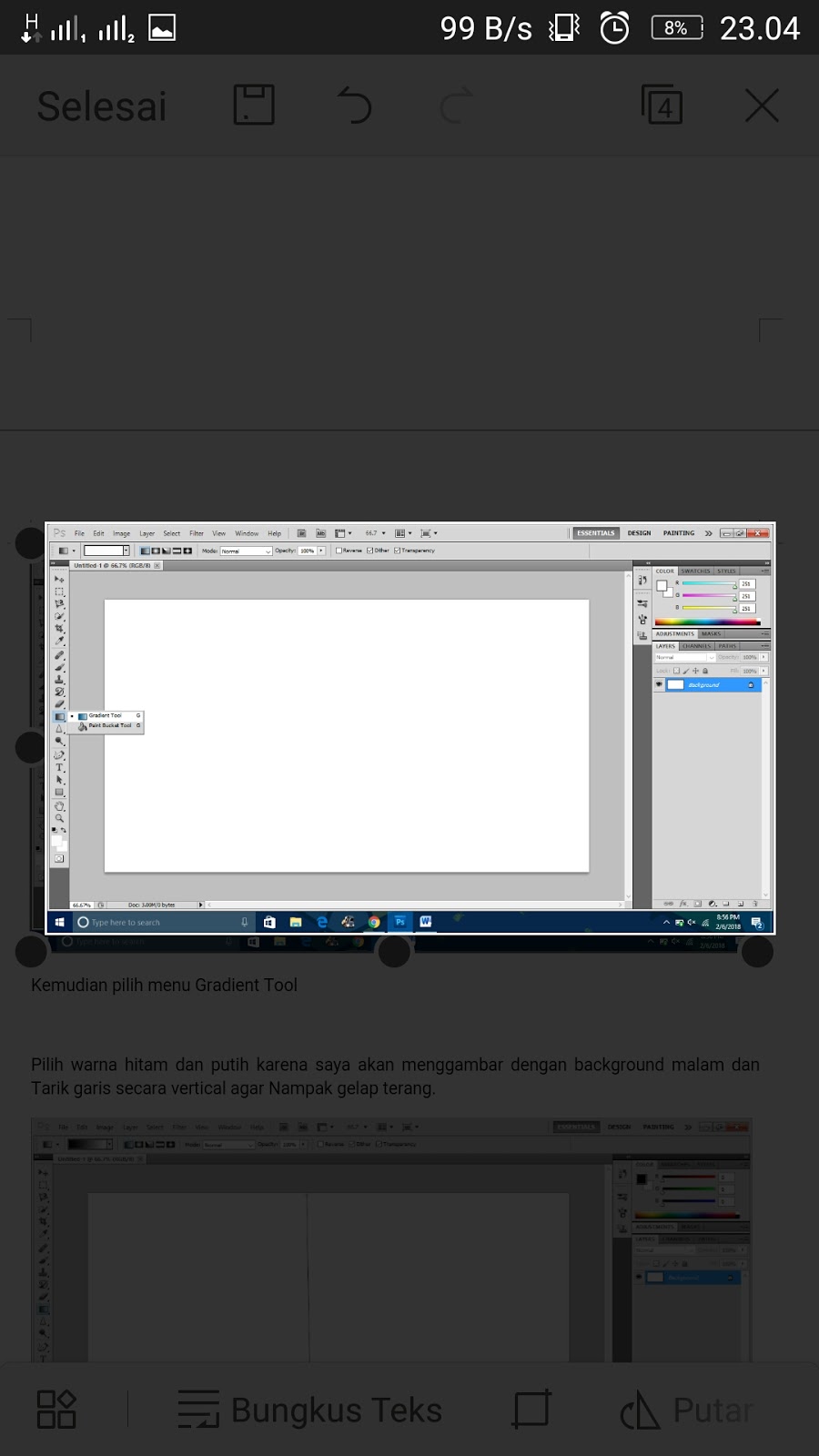
Task: Select the Painting workspace in Photoshop
Action: point(679,533)
